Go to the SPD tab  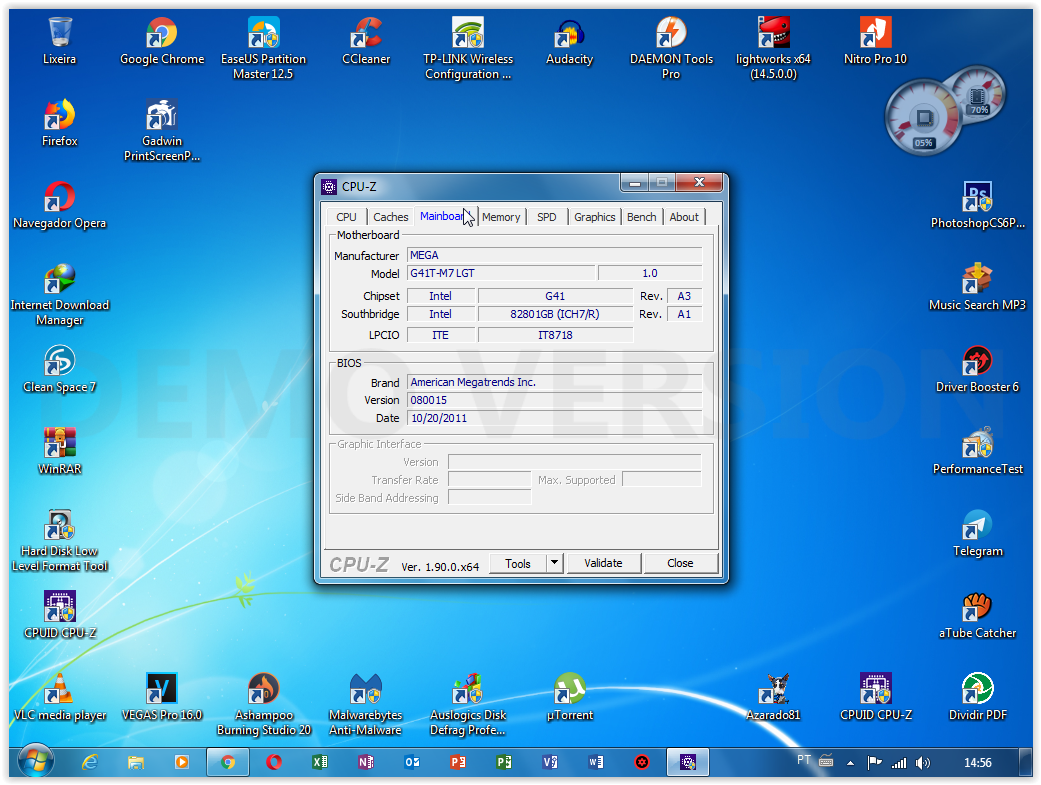click(546, 217)
